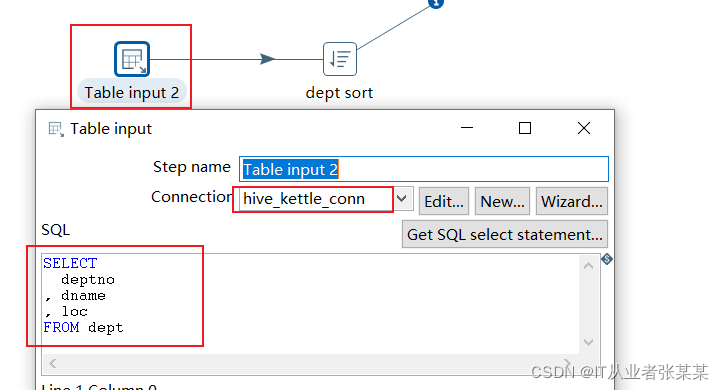Minimize the Table input dialog
Viewport: 724px width, 390px height.
(467, 128)
